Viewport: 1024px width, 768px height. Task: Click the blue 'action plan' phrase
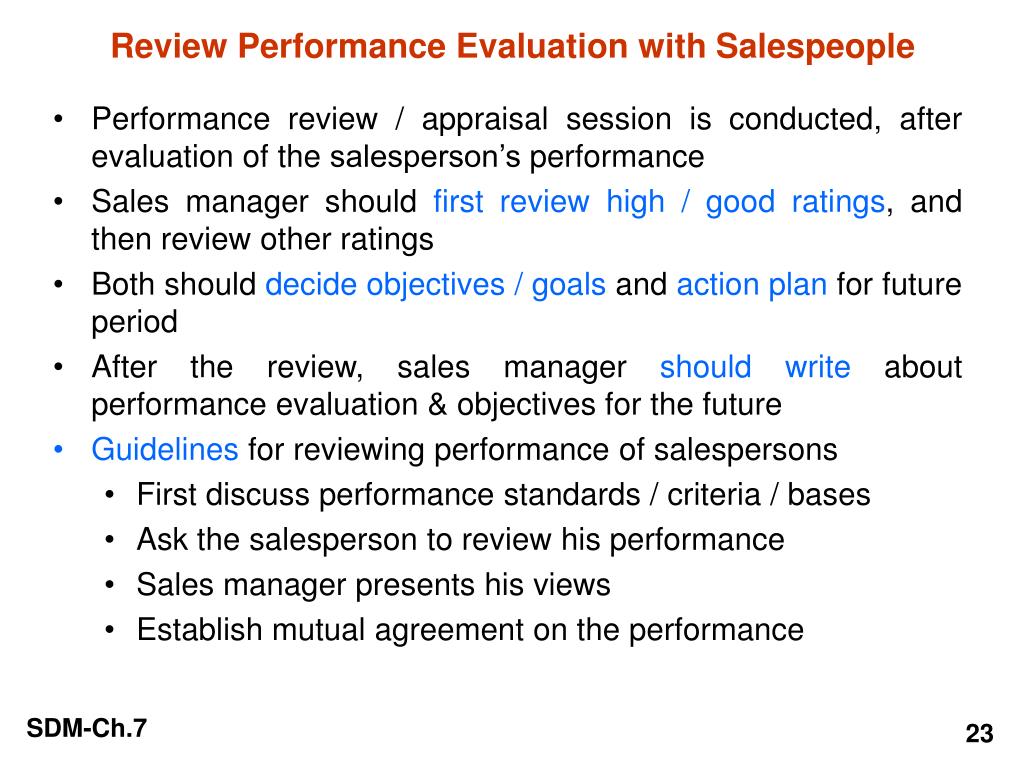click(752, 285)
